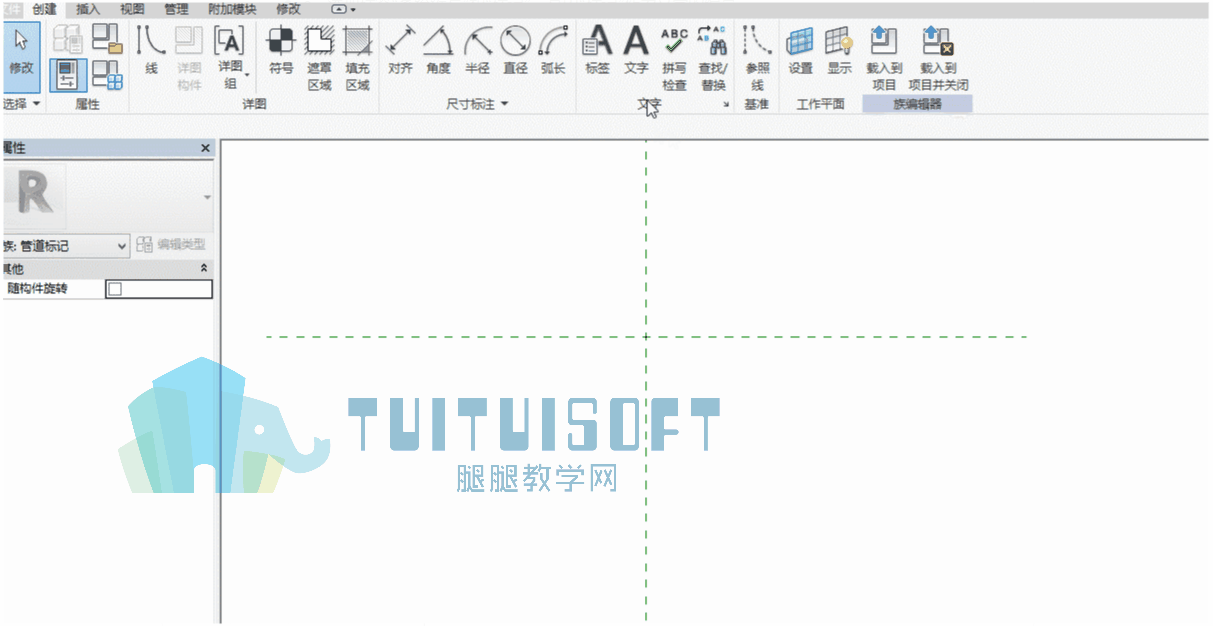Toggle the 随构件旋转 checkbox
The image size is (1213, 626).
point(114,289)
